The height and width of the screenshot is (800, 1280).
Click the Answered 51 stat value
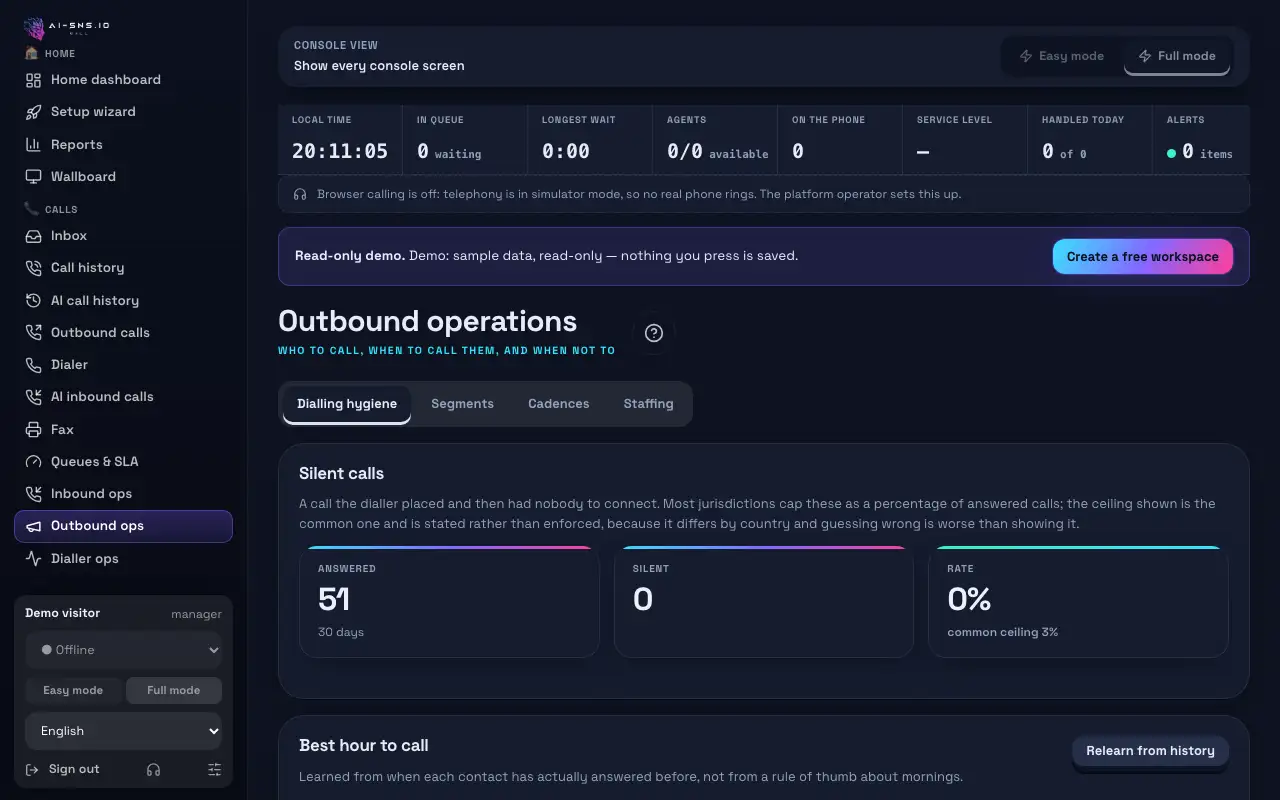[x=334, y=599]
